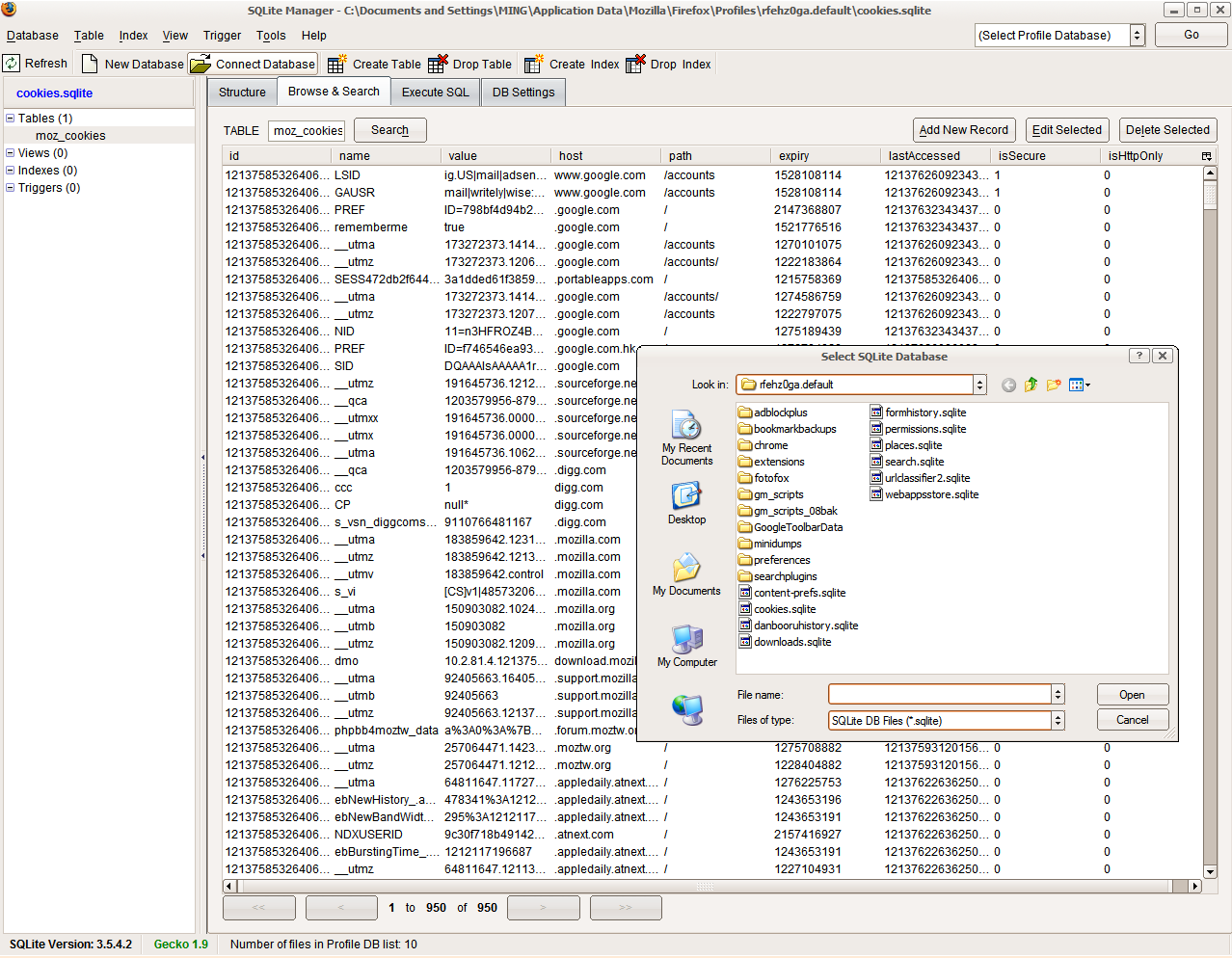The height and width of the screenshot is (958, 1232).
Task: Click the Drop Index icon
Action: pos(635,64)
